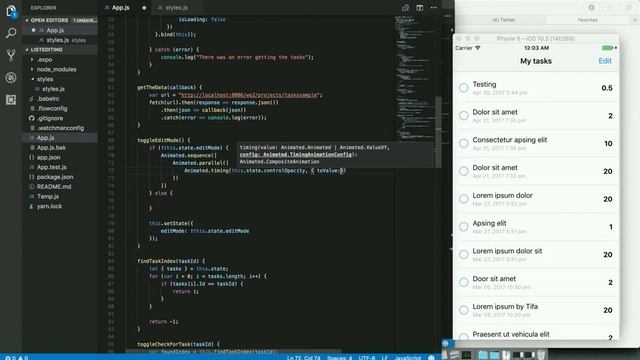Screen dimensions: 640x360
Task: Check the circle for Lorem ipsum dolor
Action: click(464, 199)
